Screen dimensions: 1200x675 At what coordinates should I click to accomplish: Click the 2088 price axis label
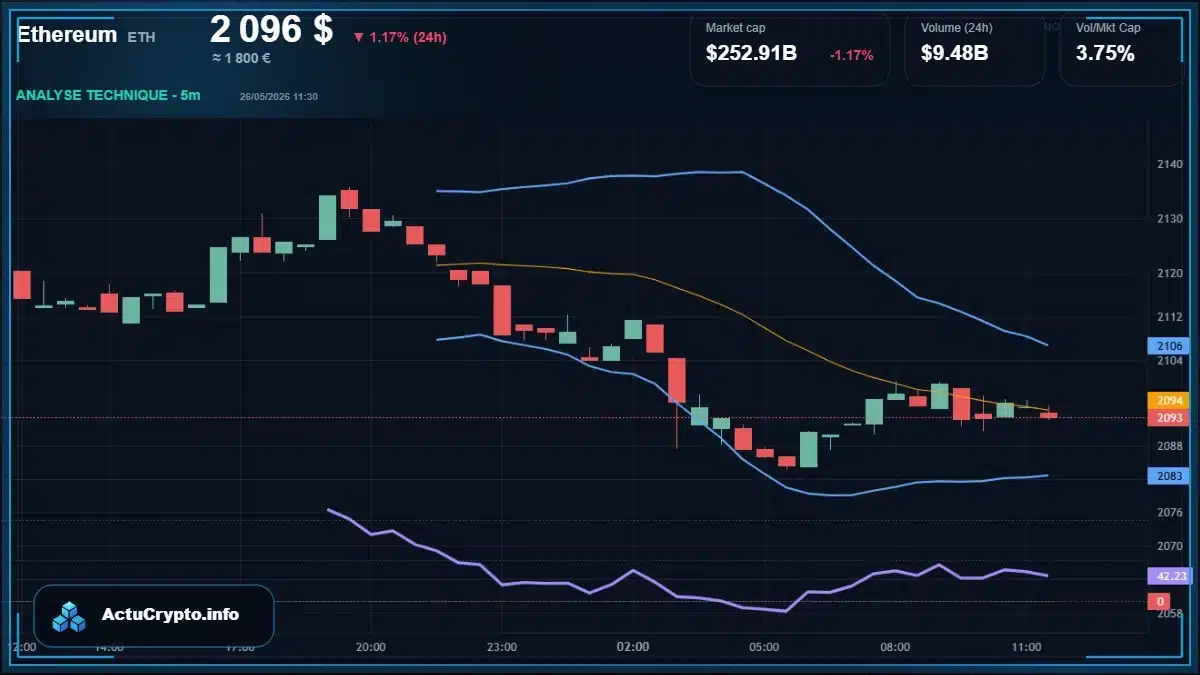[x=1169, y=447]
